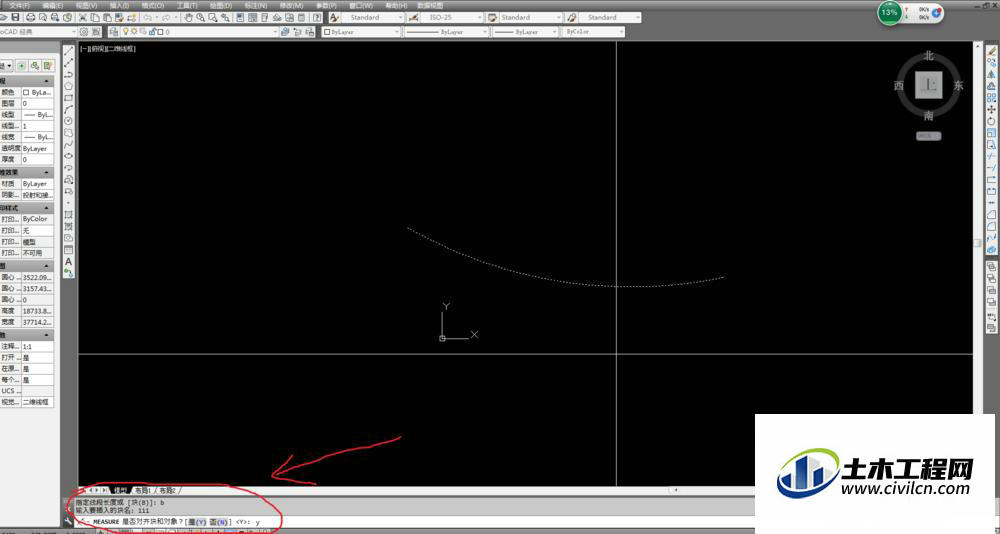1000x534 pixels.
Task: Open the 文件(F) menu
Action: tap(19, 5)
